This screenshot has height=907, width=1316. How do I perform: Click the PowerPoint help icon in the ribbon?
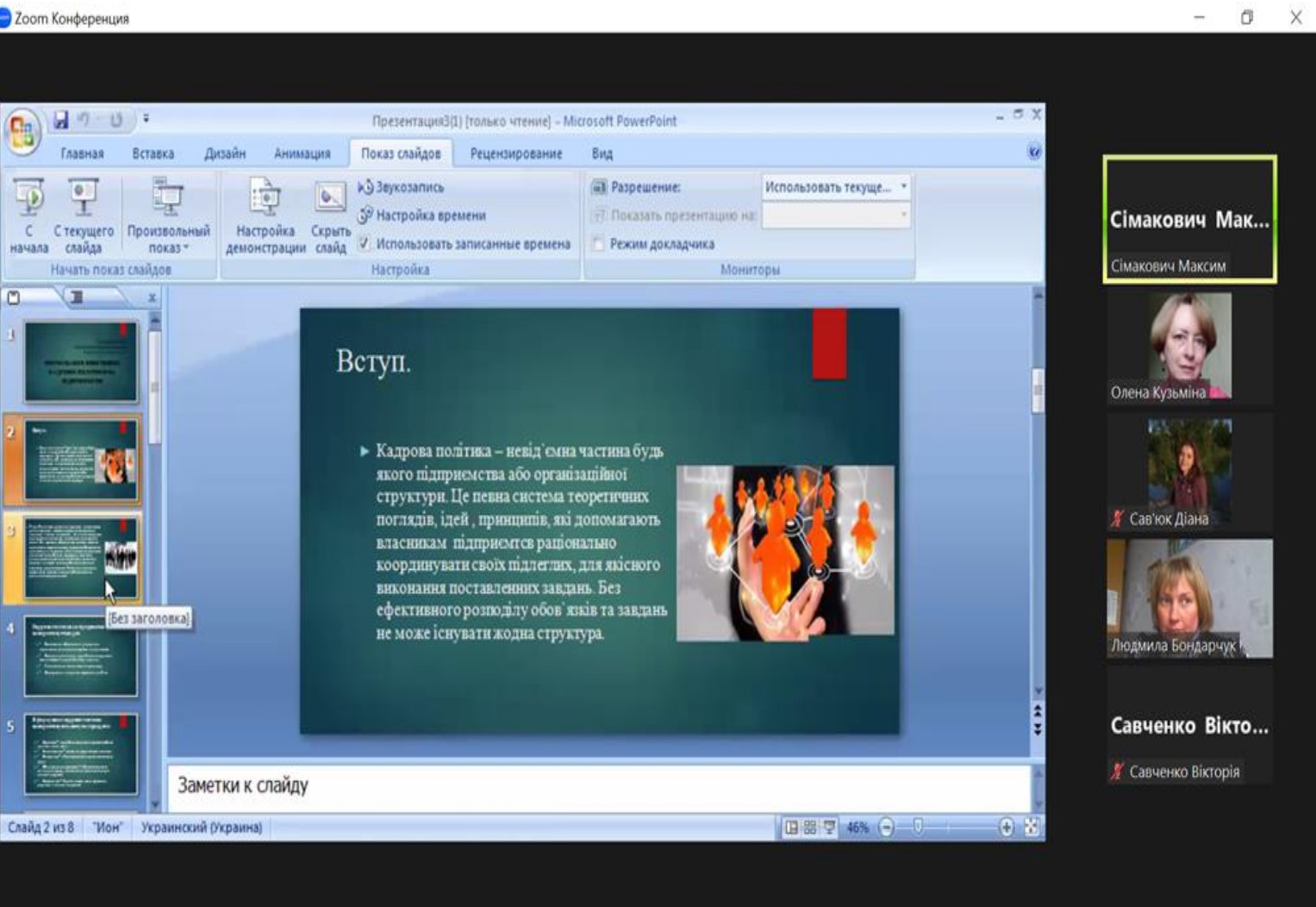1034,153
